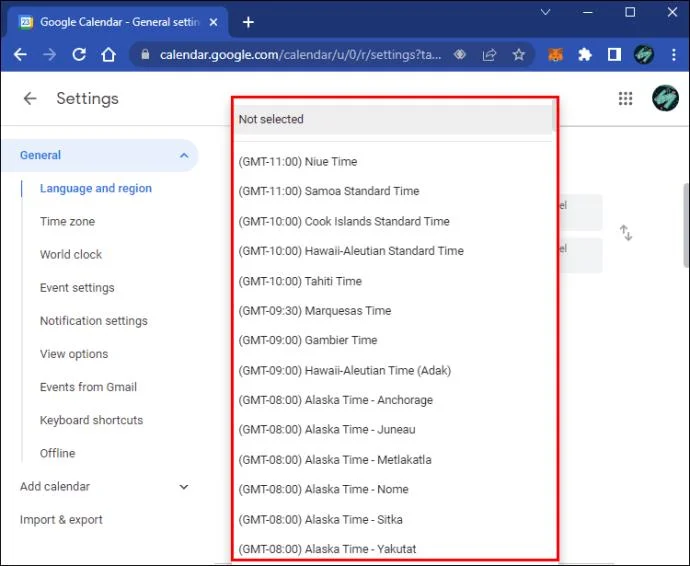Select (GMT-11:00) Niue Time

tap(393, 162)
